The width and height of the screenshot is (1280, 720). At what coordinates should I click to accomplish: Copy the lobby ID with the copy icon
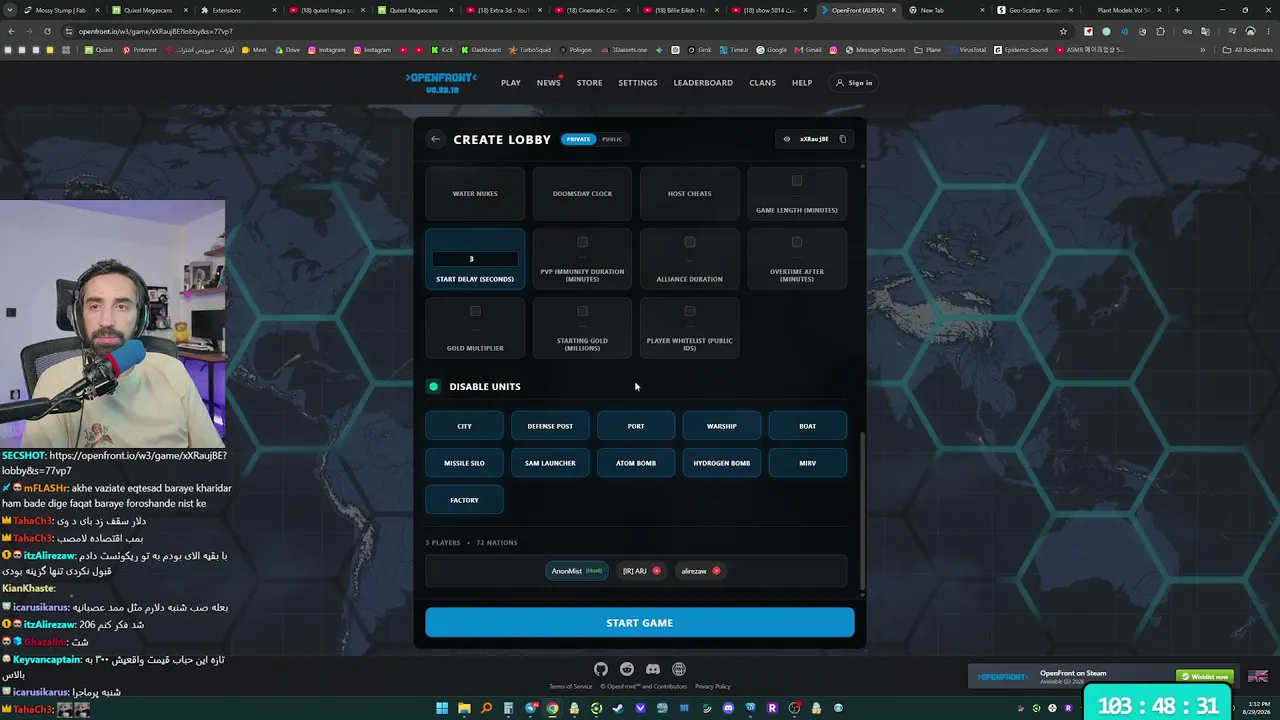(x=843, y=139)
